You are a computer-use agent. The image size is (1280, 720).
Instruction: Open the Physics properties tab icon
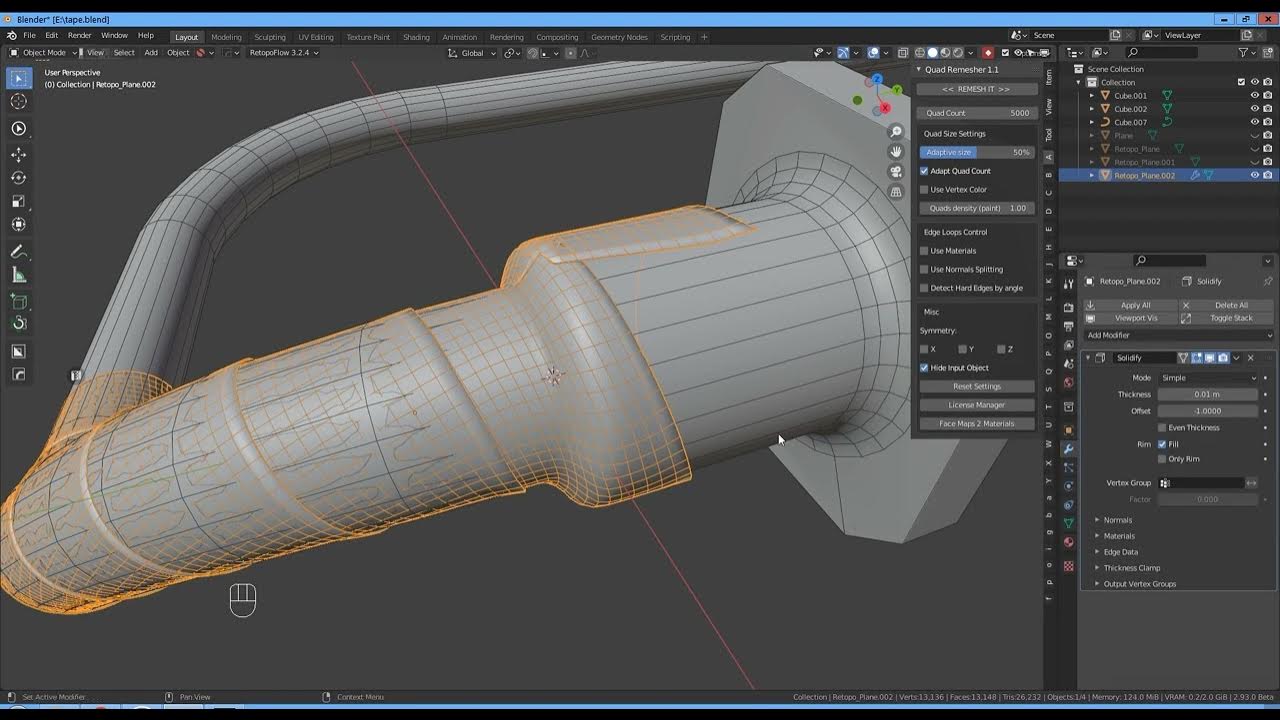[1068, 486]
